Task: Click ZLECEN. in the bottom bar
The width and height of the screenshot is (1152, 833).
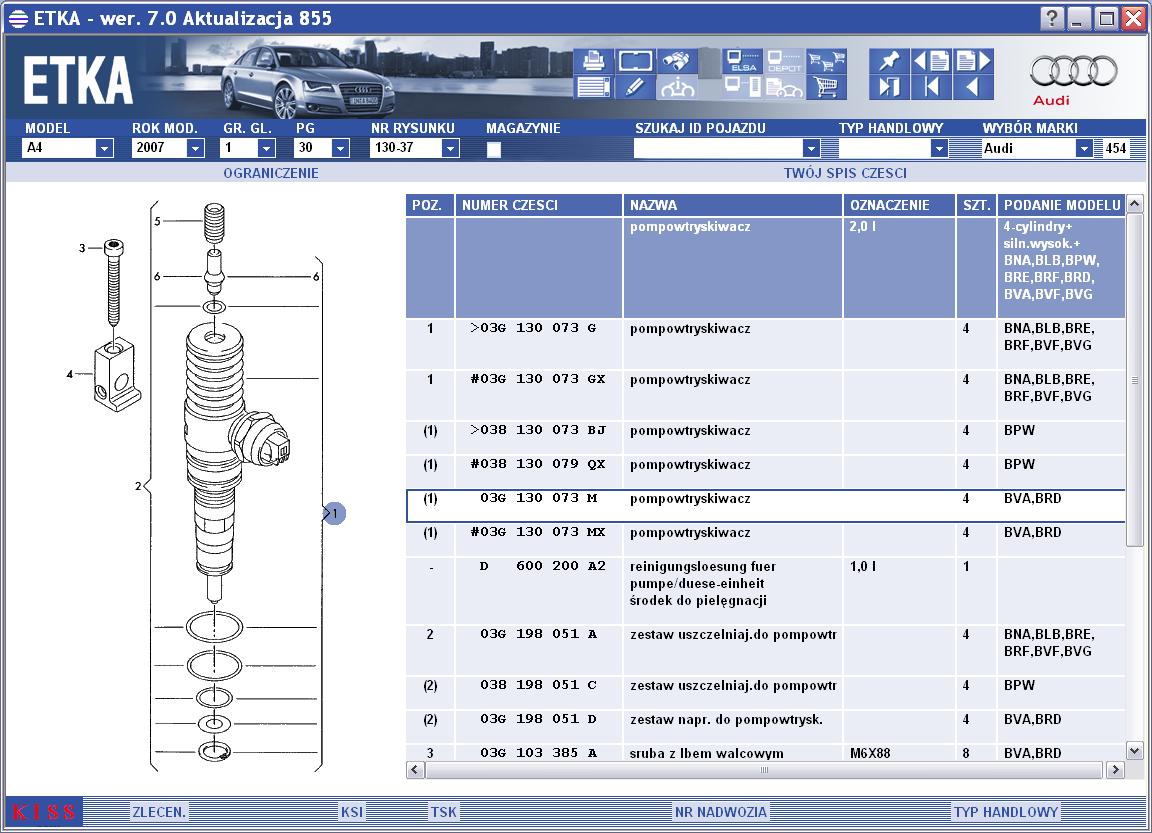Action: click(x=159, y=812)
